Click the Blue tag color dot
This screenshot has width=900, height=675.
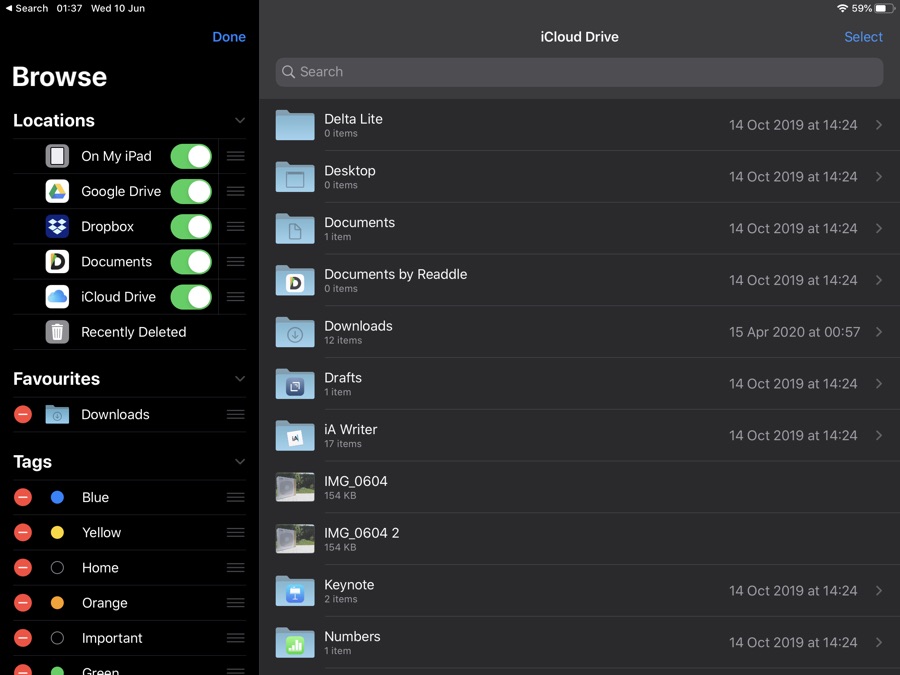click(57, 497)
